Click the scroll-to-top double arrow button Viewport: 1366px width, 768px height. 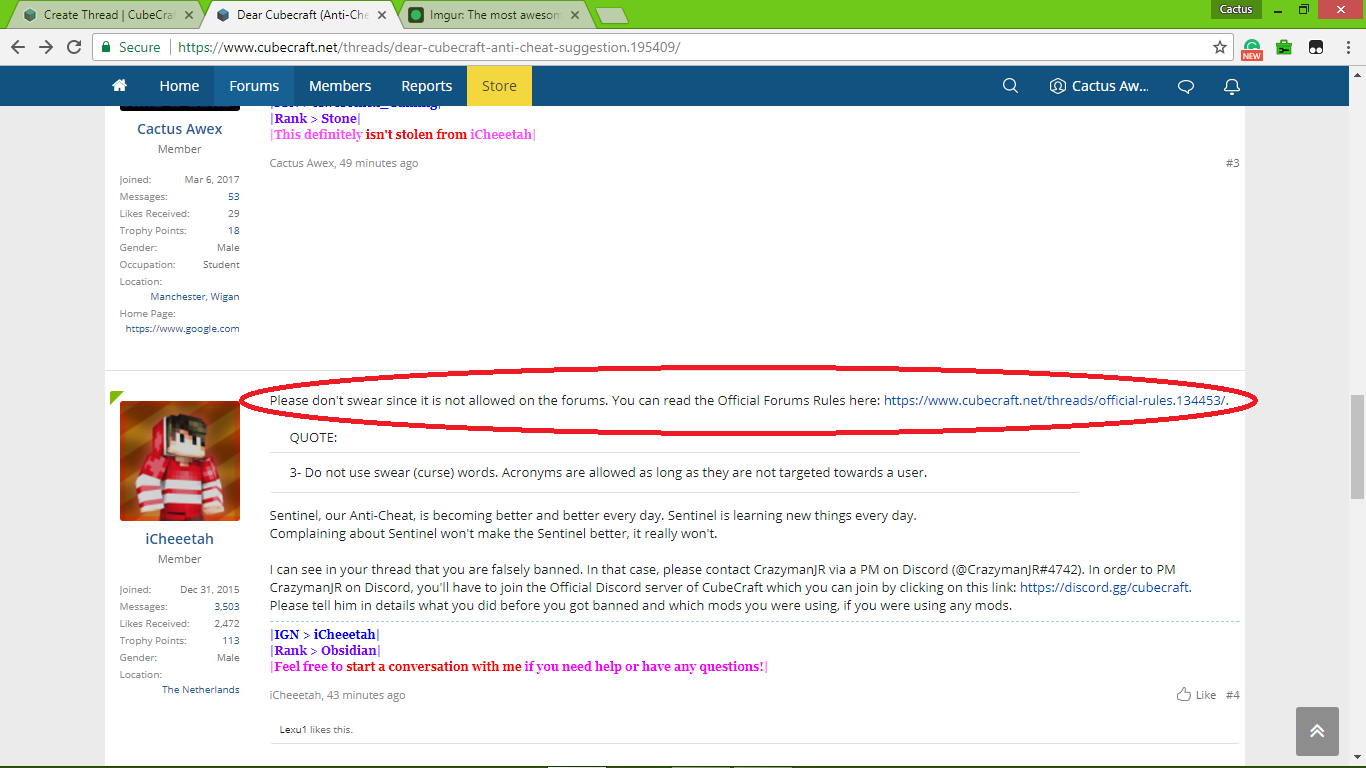tap(1317, 731)
